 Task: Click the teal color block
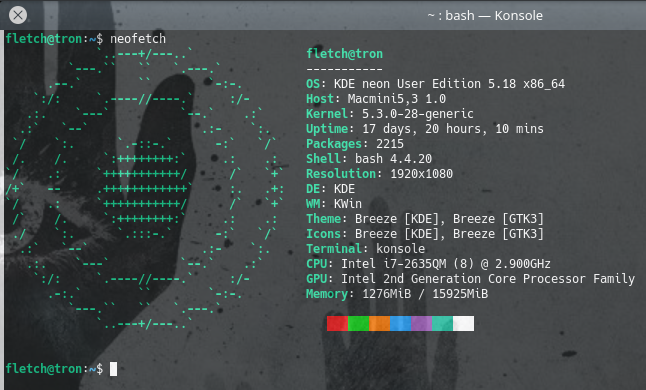[x=442, y=323]
